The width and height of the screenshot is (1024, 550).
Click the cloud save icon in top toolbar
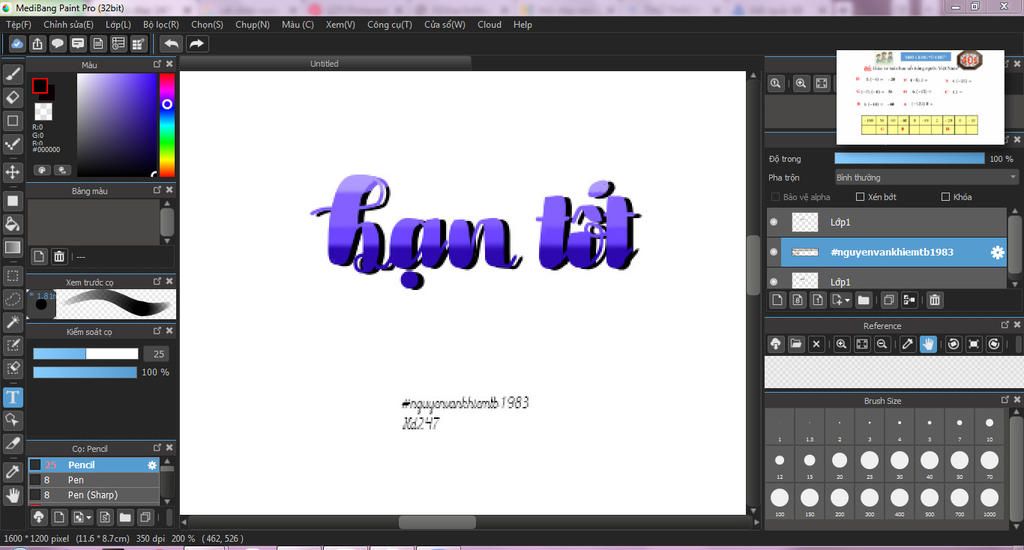click(x=17, y=44)
